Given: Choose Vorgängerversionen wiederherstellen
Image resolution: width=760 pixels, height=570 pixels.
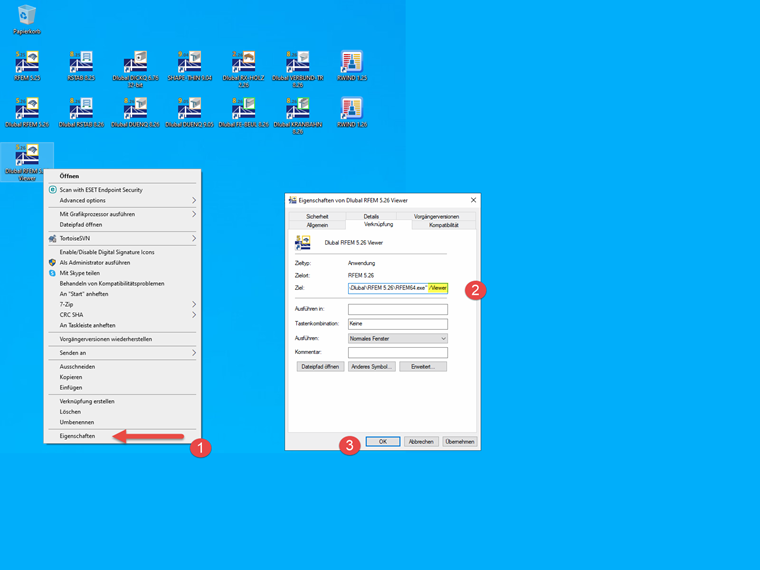Looking at the screenshot, I should [122, 339].
